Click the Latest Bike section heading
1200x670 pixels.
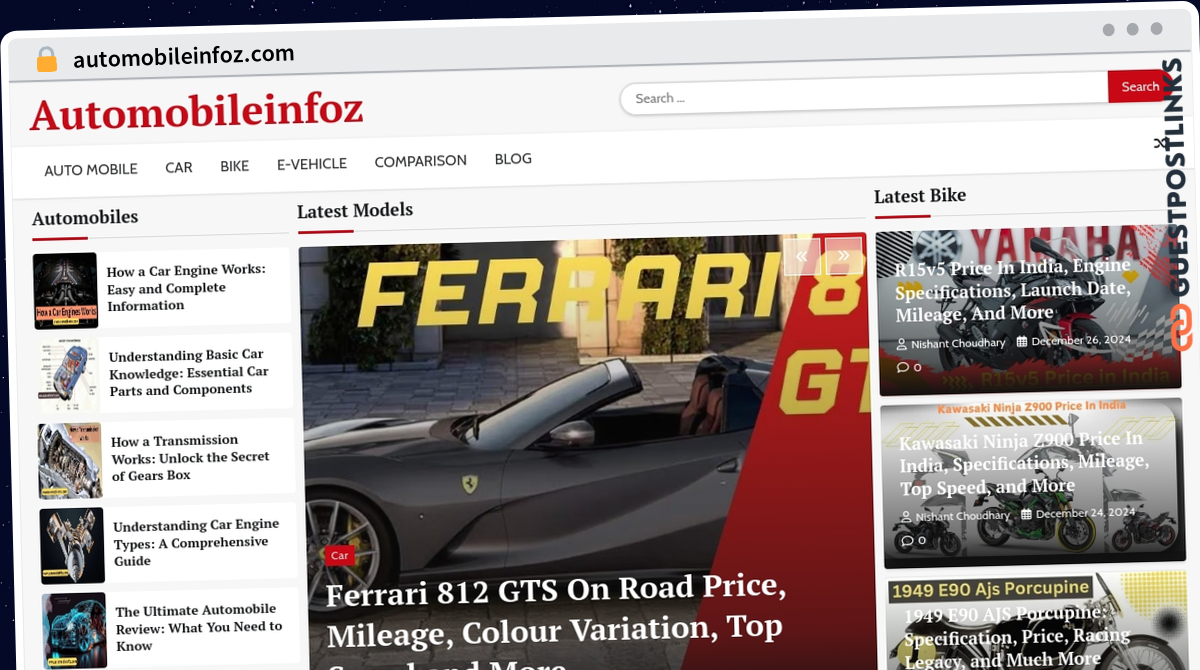tap(920, 196)
